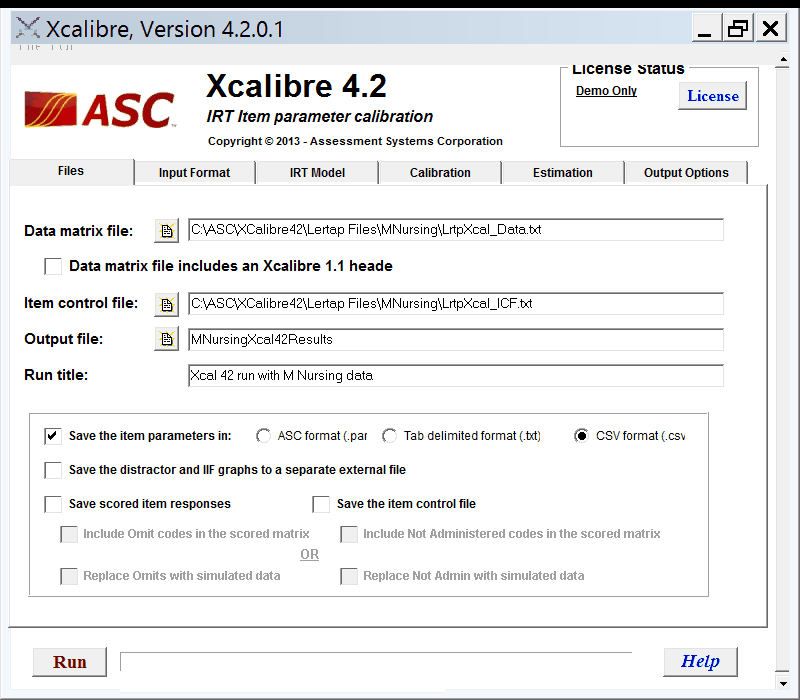Select the ASC format radio button
800x700 pixels.
point(263,436)
